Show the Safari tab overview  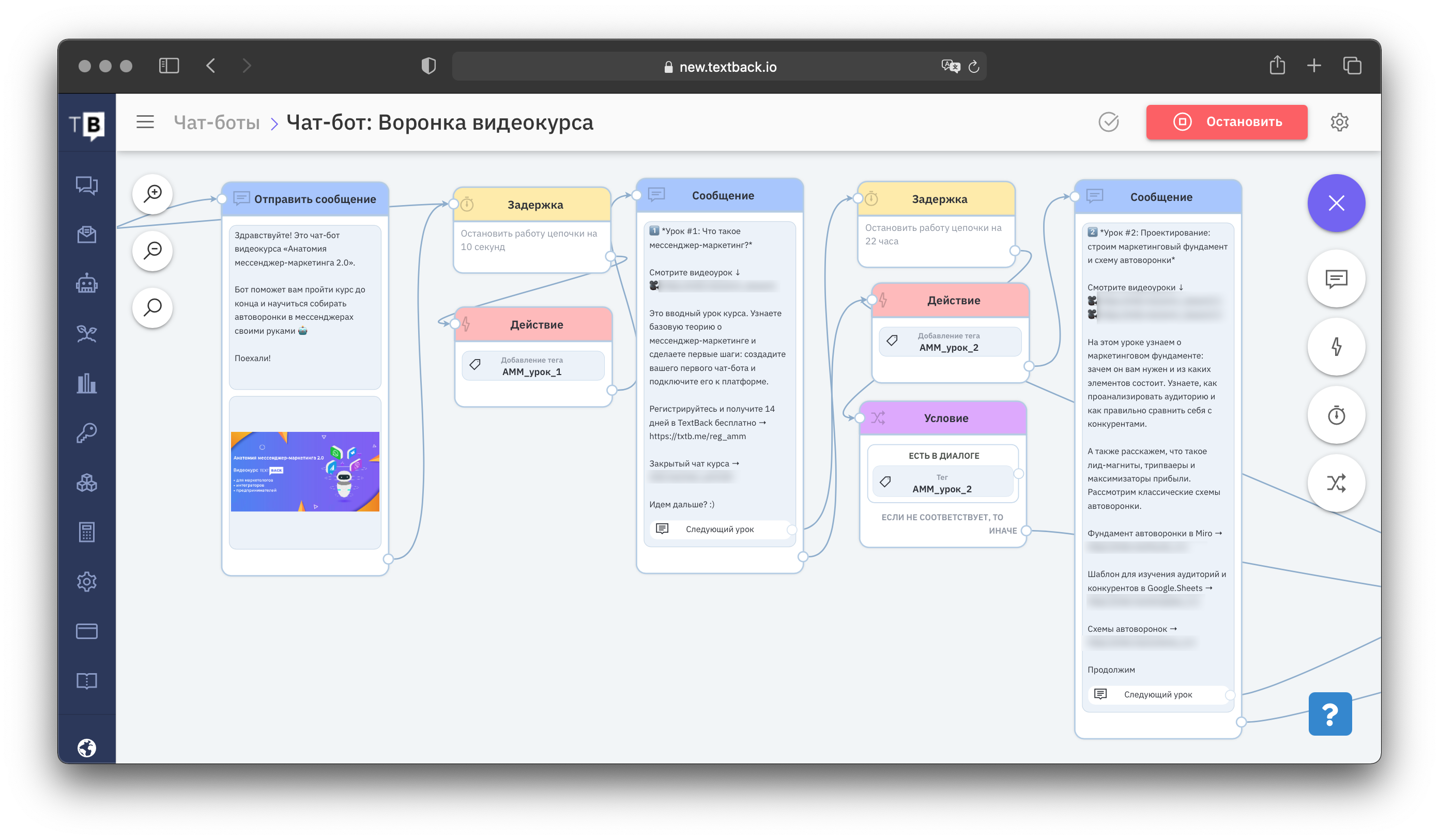[x=1352, y=66]
